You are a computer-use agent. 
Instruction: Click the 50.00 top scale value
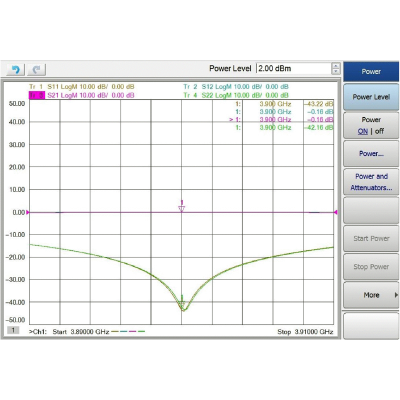pos(17,104)
